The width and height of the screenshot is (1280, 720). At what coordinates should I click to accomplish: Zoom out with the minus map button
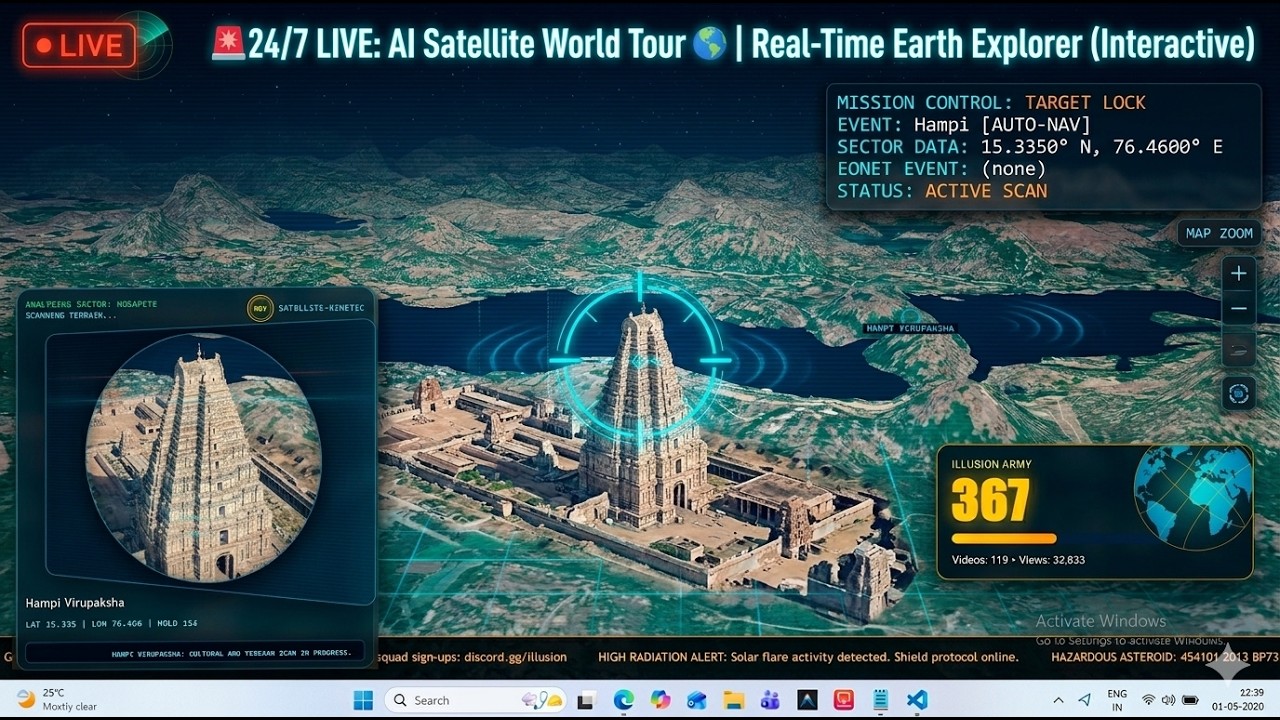click(1238, 309)
